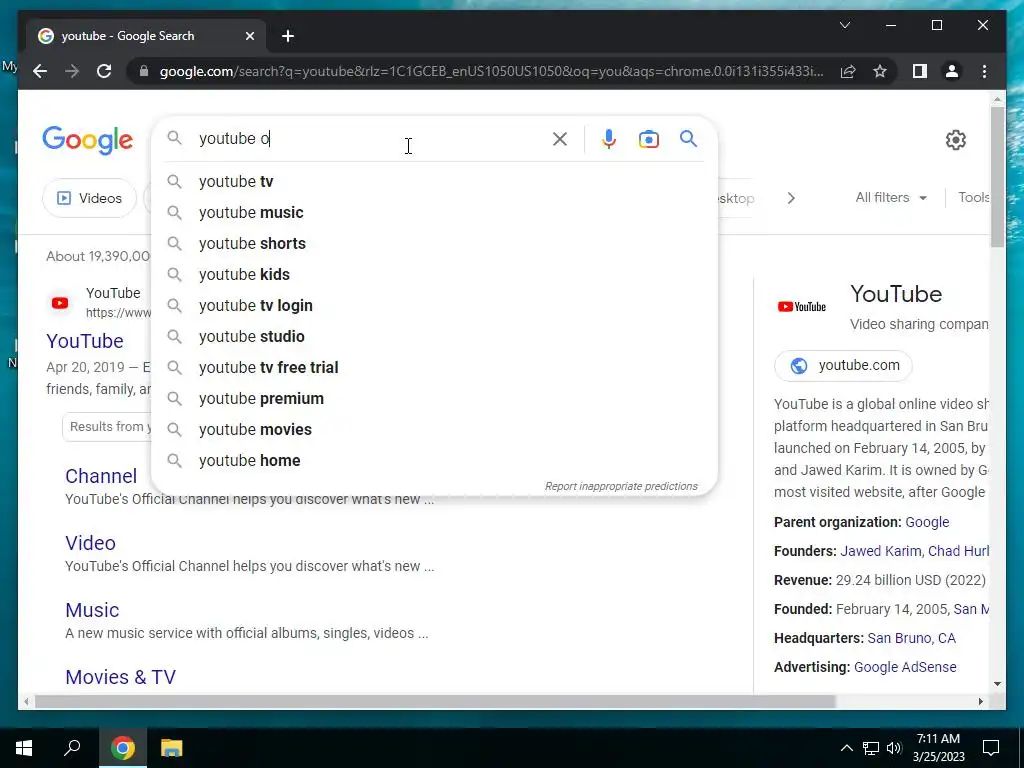Click the blue magnifier search button
This screenshot has height=768, width=1024.
(688, 138)
